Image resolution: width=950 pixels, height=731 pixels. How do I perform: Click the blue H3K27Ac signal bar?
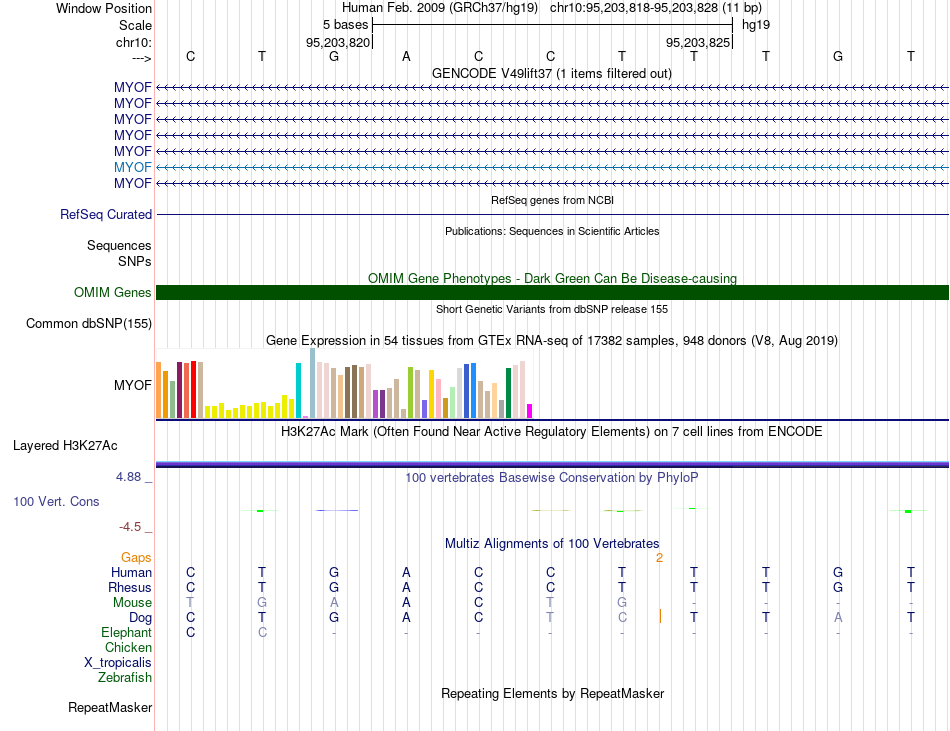[x=552, y=465]
